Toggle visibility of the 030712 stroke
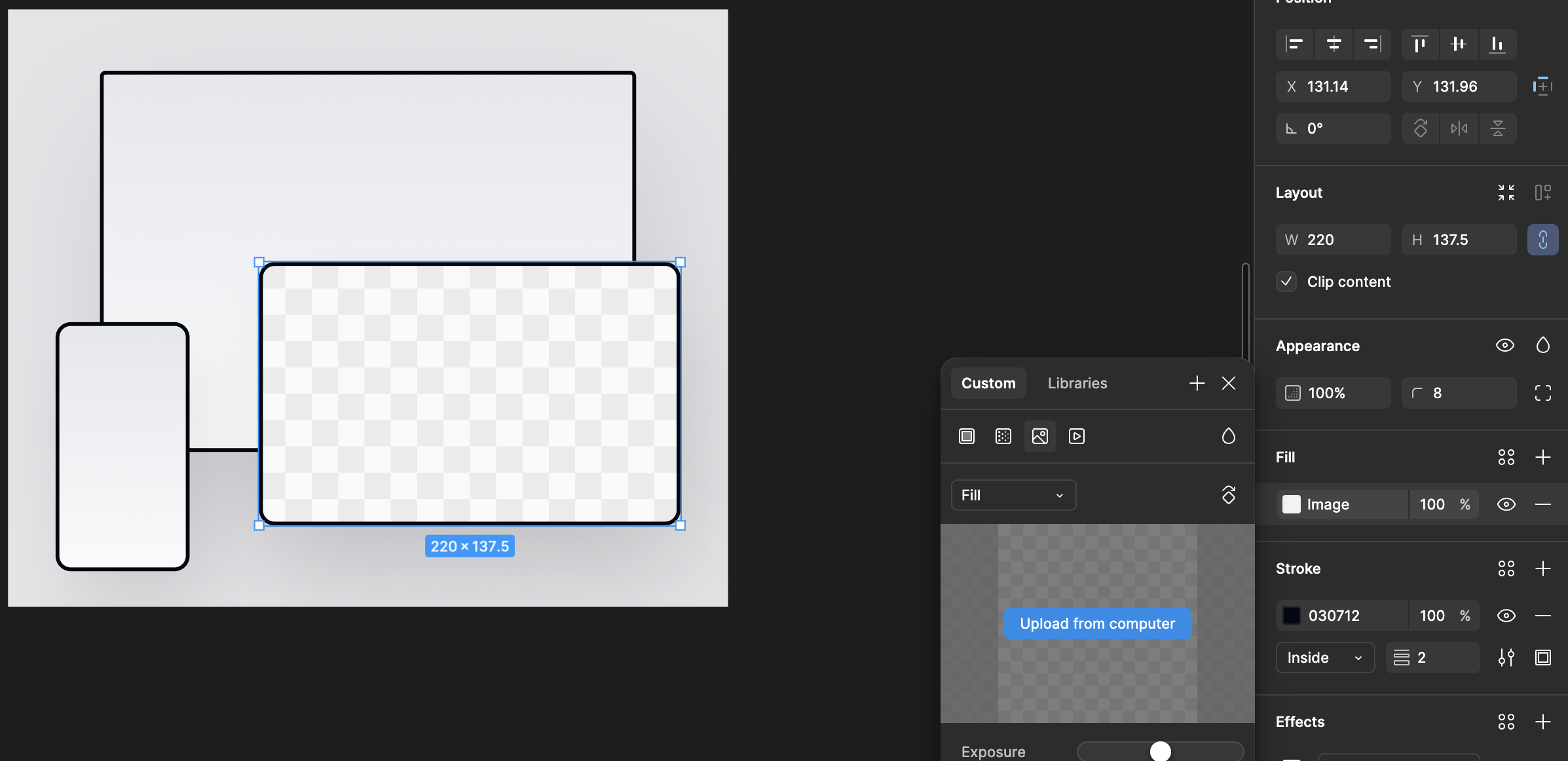1568x761 pixels. 1506,616
